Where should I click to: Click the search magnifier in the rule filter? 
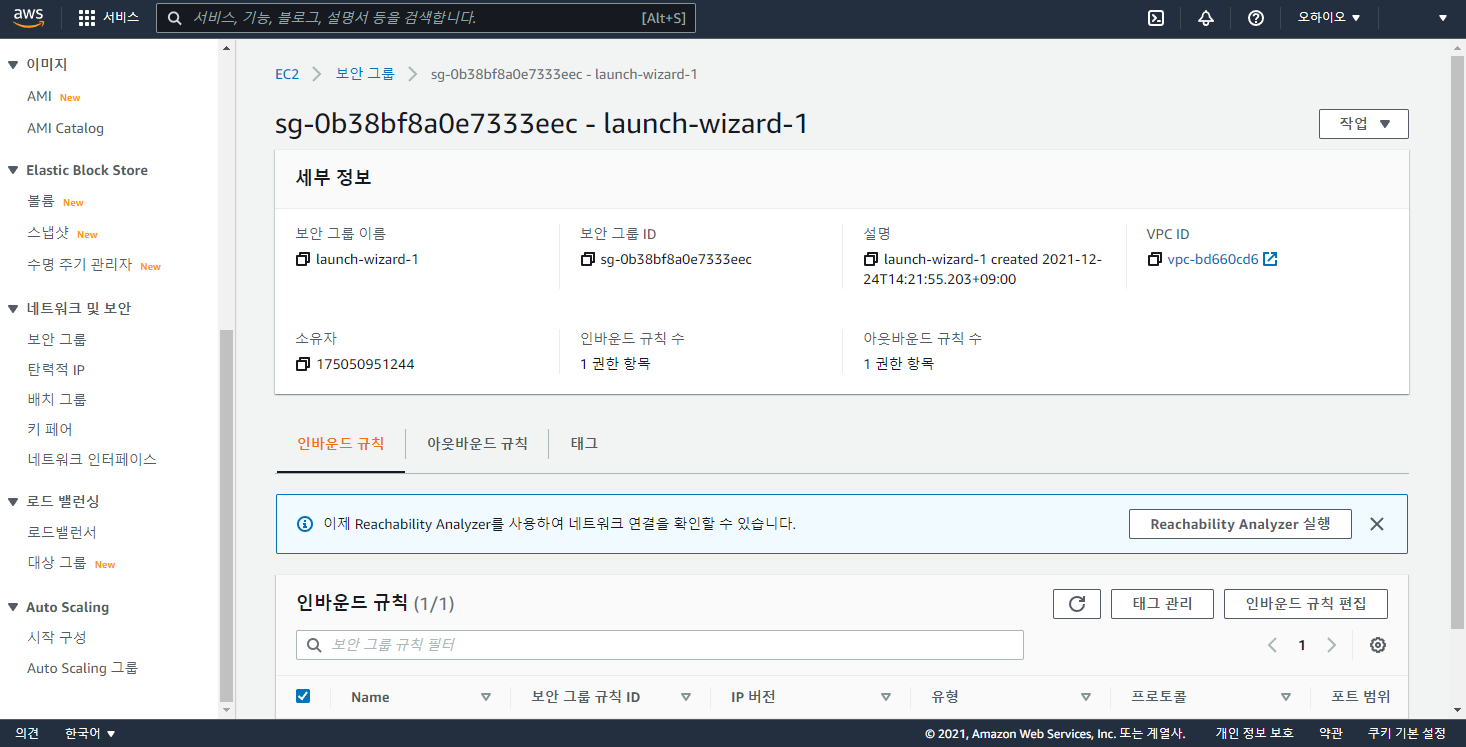point(314,645)
